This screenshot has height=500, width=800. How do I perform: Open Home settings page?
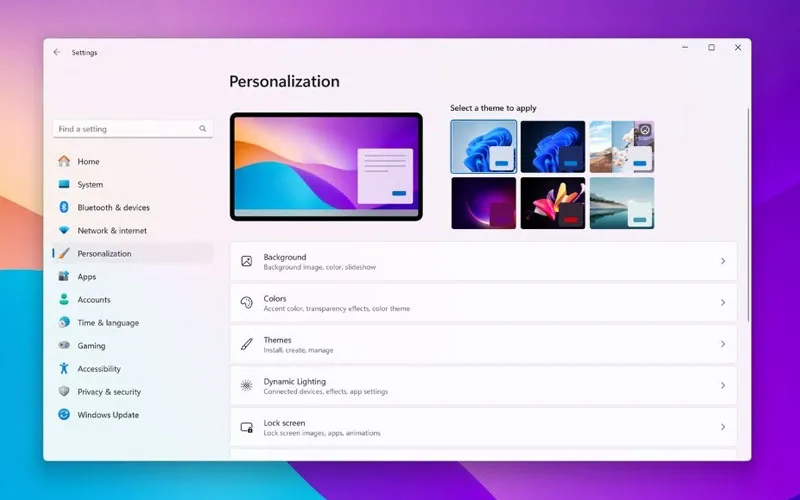pyautogui.click(x=133, y=161)
